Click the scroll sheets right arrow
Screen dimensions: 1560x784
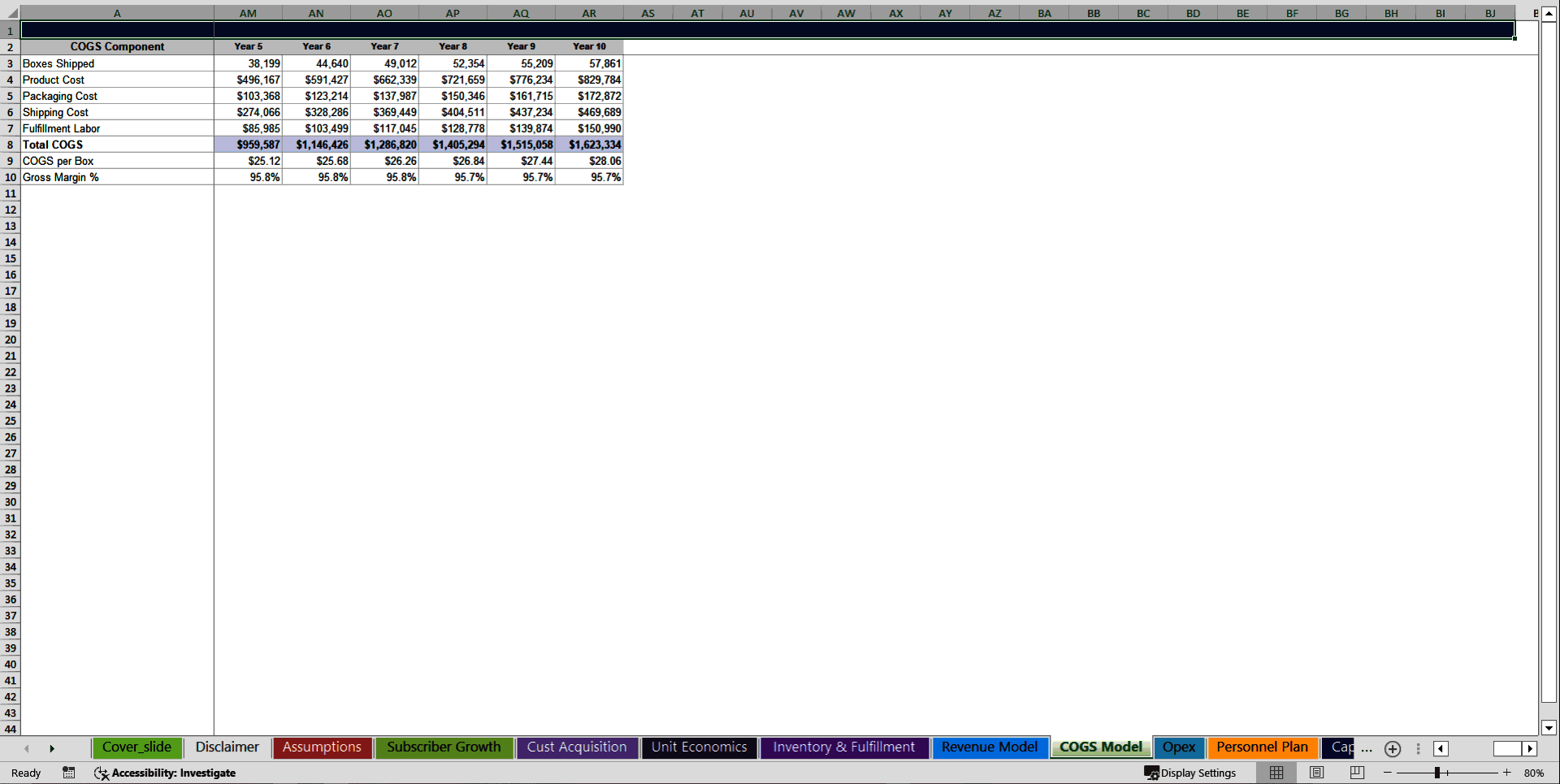point(53,748)
